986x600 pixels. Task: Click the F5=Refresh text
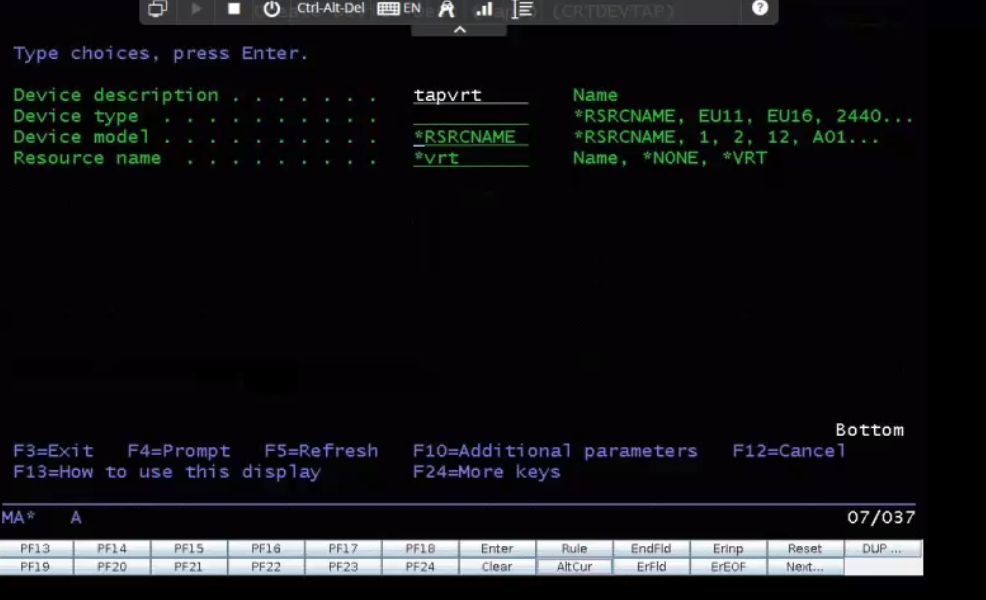pyautogui.click(x=322, y=451)
